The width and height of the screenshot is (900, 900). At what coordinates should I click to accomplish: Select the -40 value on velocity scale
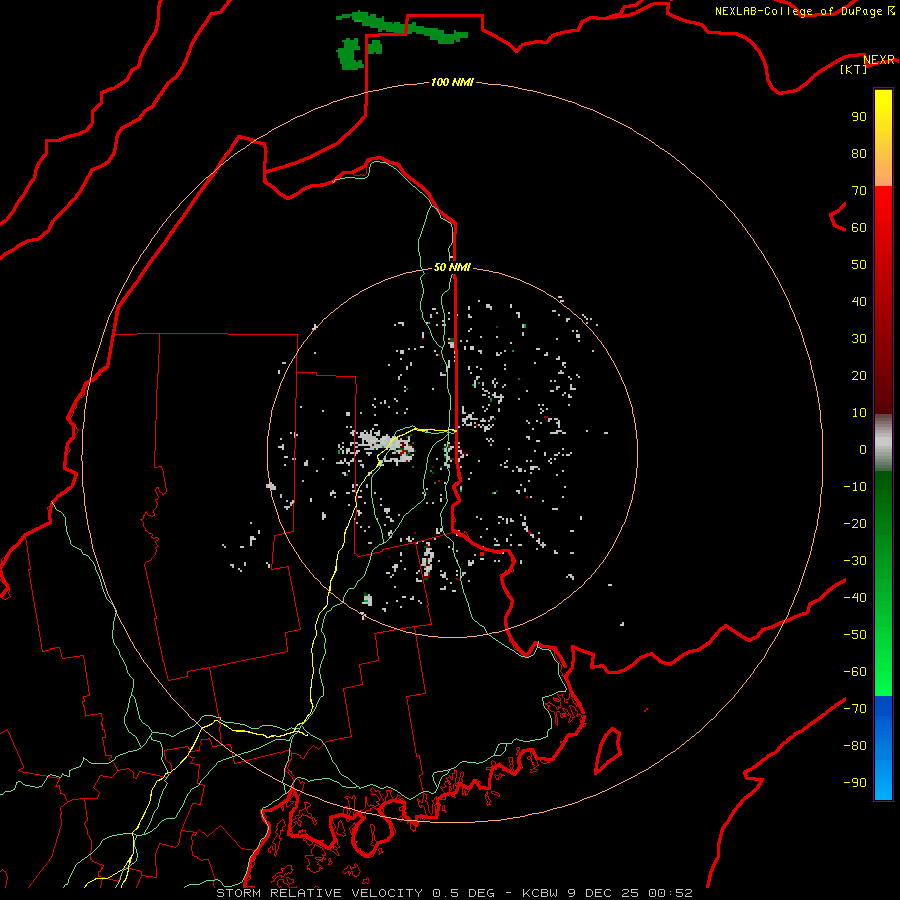click(855, 598)
